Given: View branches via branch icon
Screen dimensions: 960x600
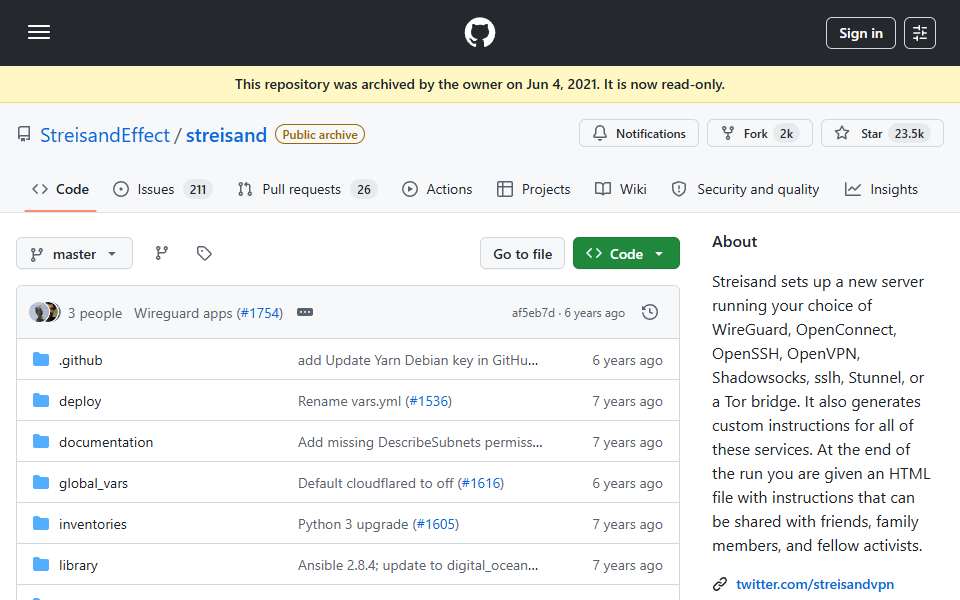Looking at the screenshot, I should coord(162,253).
